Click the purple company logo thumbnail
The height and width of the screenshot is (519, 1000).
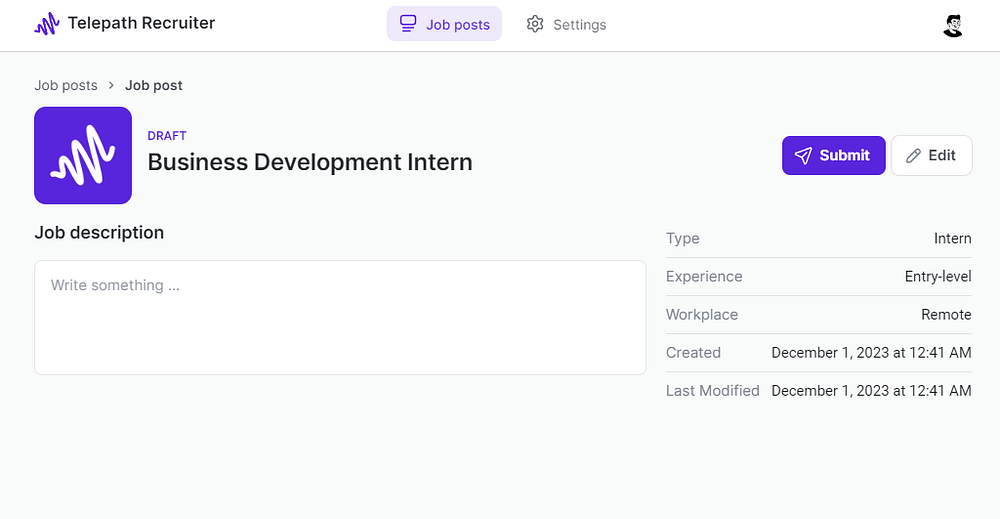[x=83, y=155]
